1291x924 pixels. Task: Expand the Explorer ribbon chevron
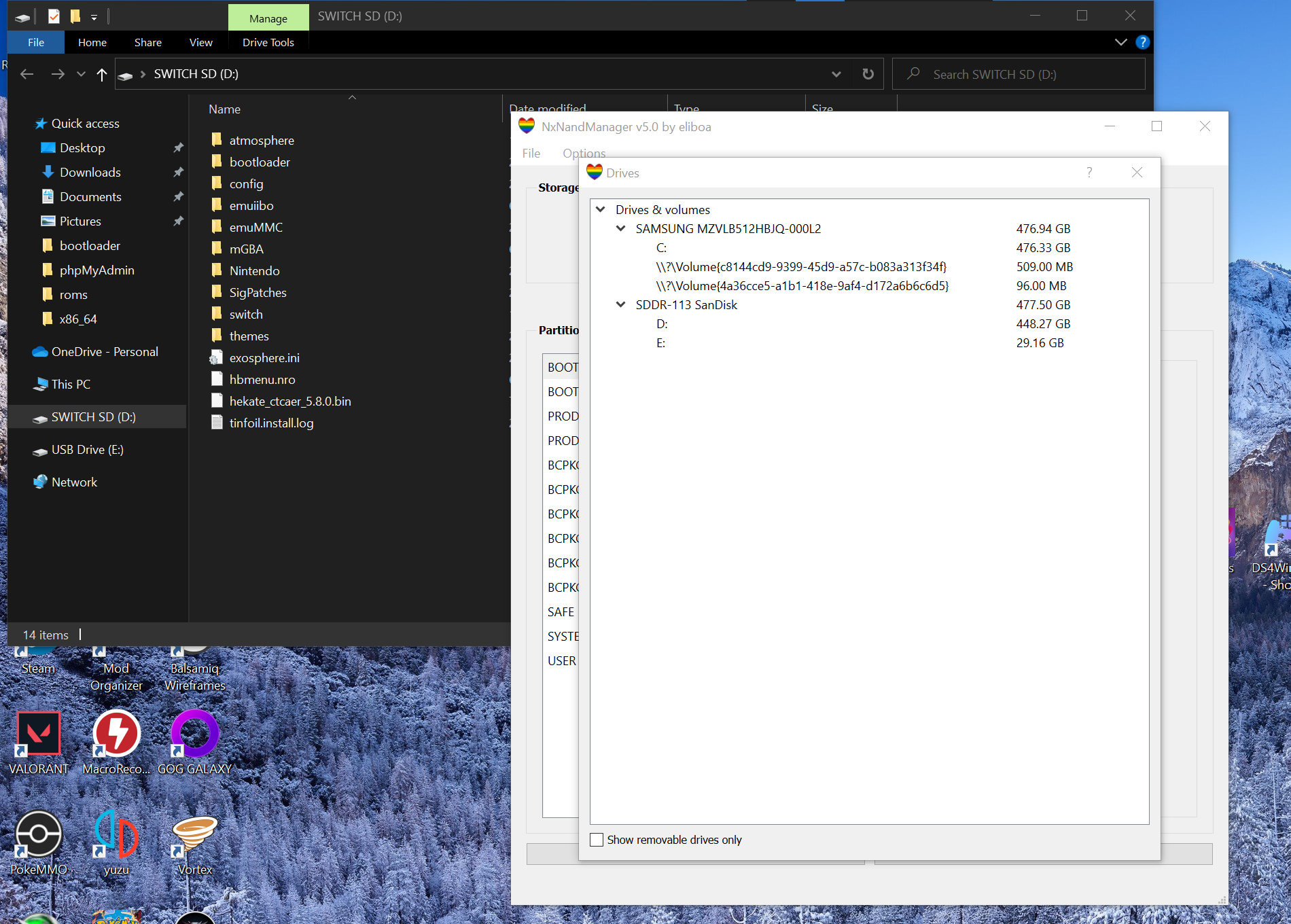pos(1120,42)
